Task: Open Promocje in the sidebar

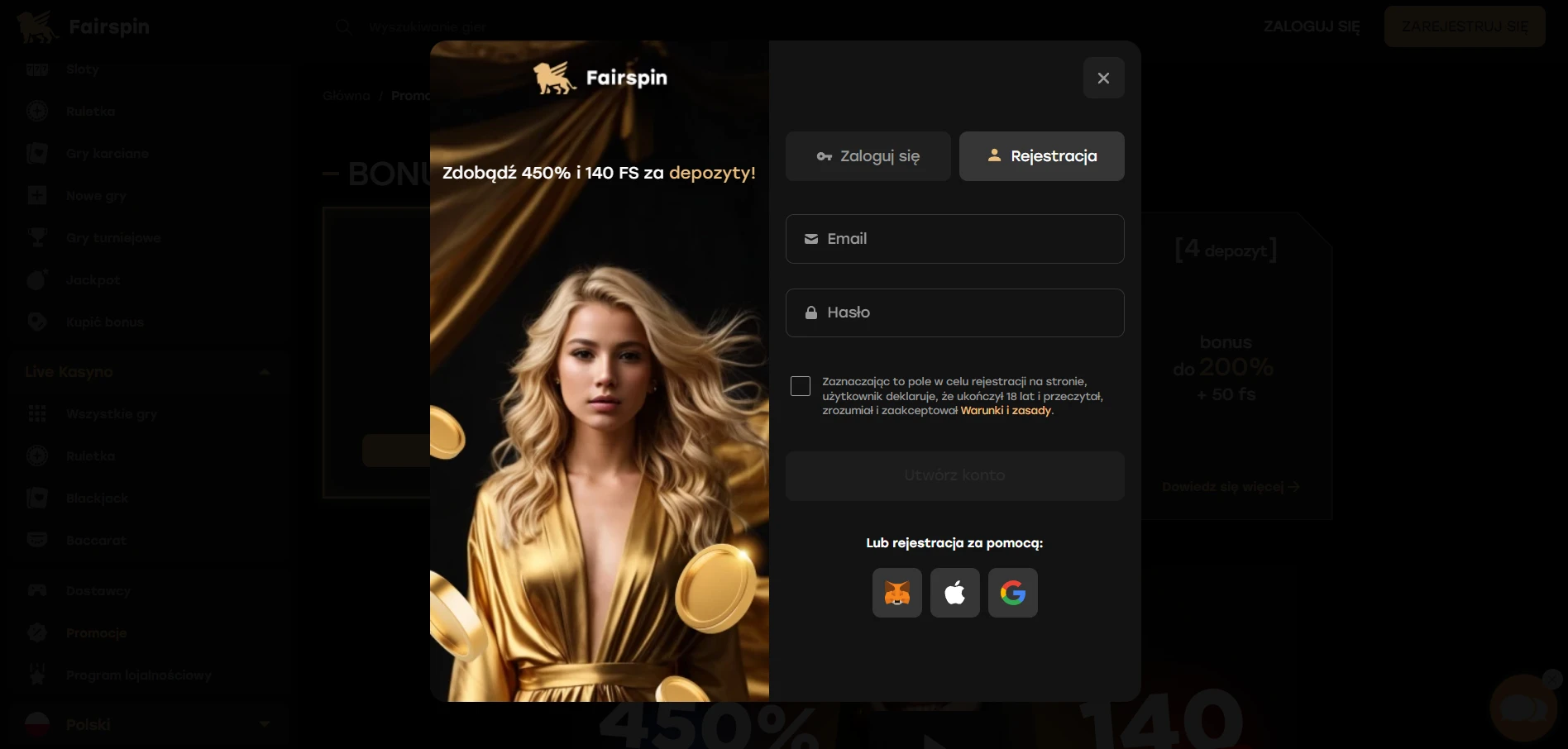Action: [97, 633]
